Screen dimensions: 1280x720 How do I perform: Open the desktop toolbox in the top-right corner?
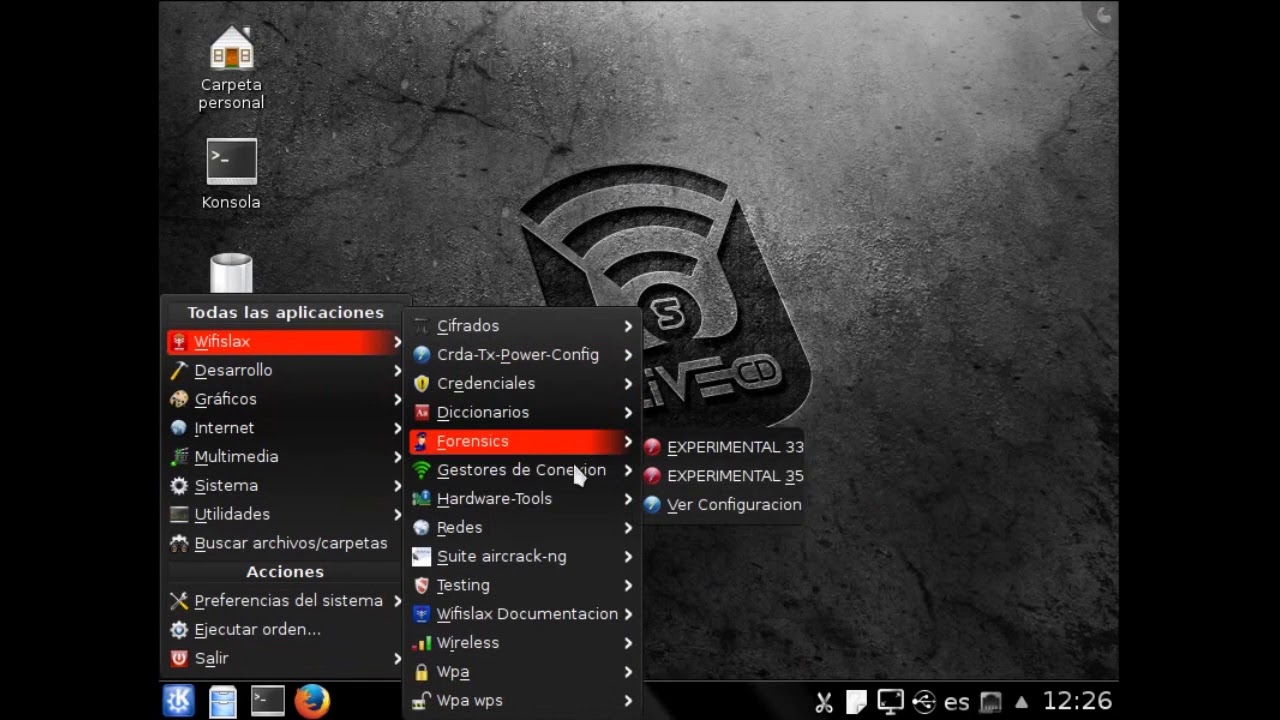[x=1100, y=17]
